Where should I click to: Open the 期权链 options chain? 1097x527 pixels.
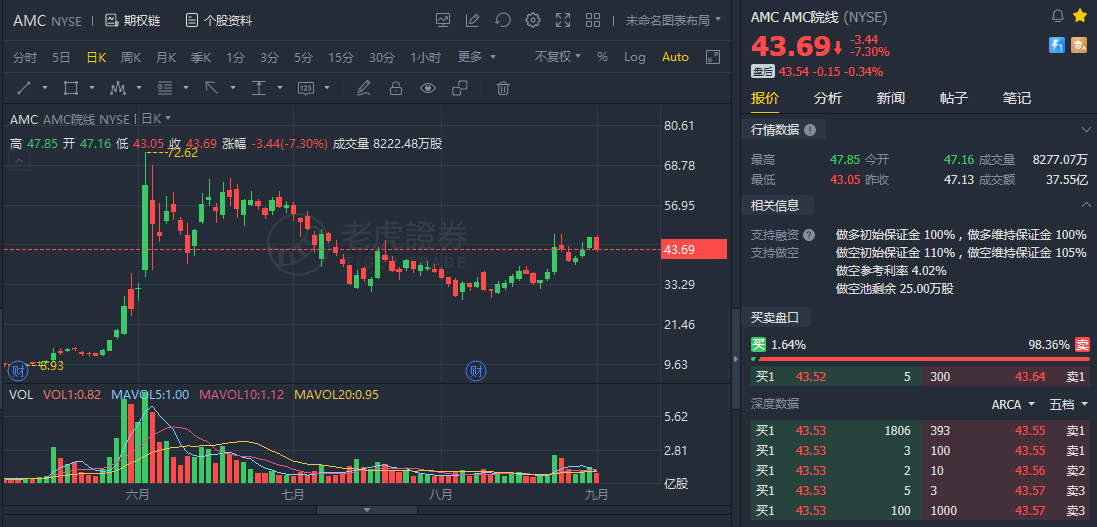132,21
